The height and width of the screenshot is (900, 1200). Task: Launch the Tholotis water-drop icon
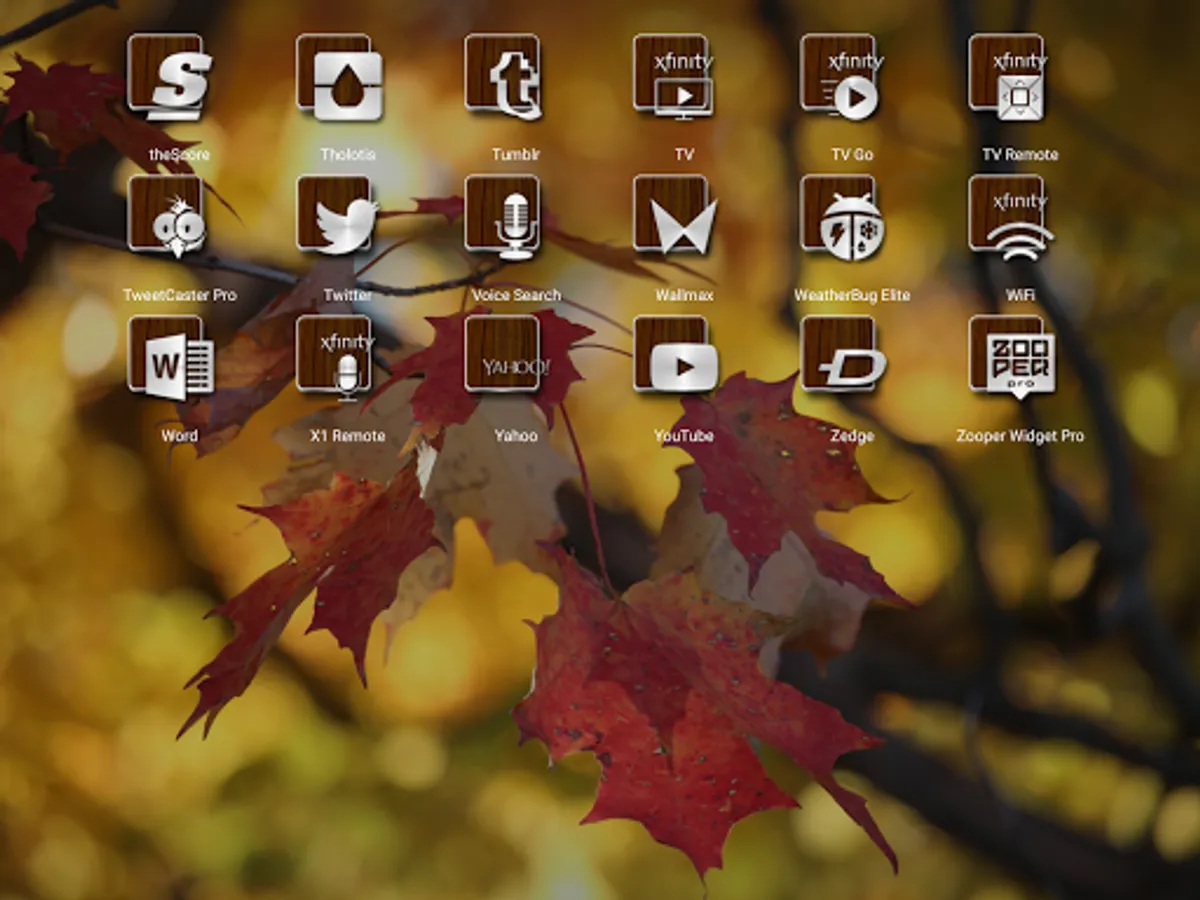coord(339,77)
